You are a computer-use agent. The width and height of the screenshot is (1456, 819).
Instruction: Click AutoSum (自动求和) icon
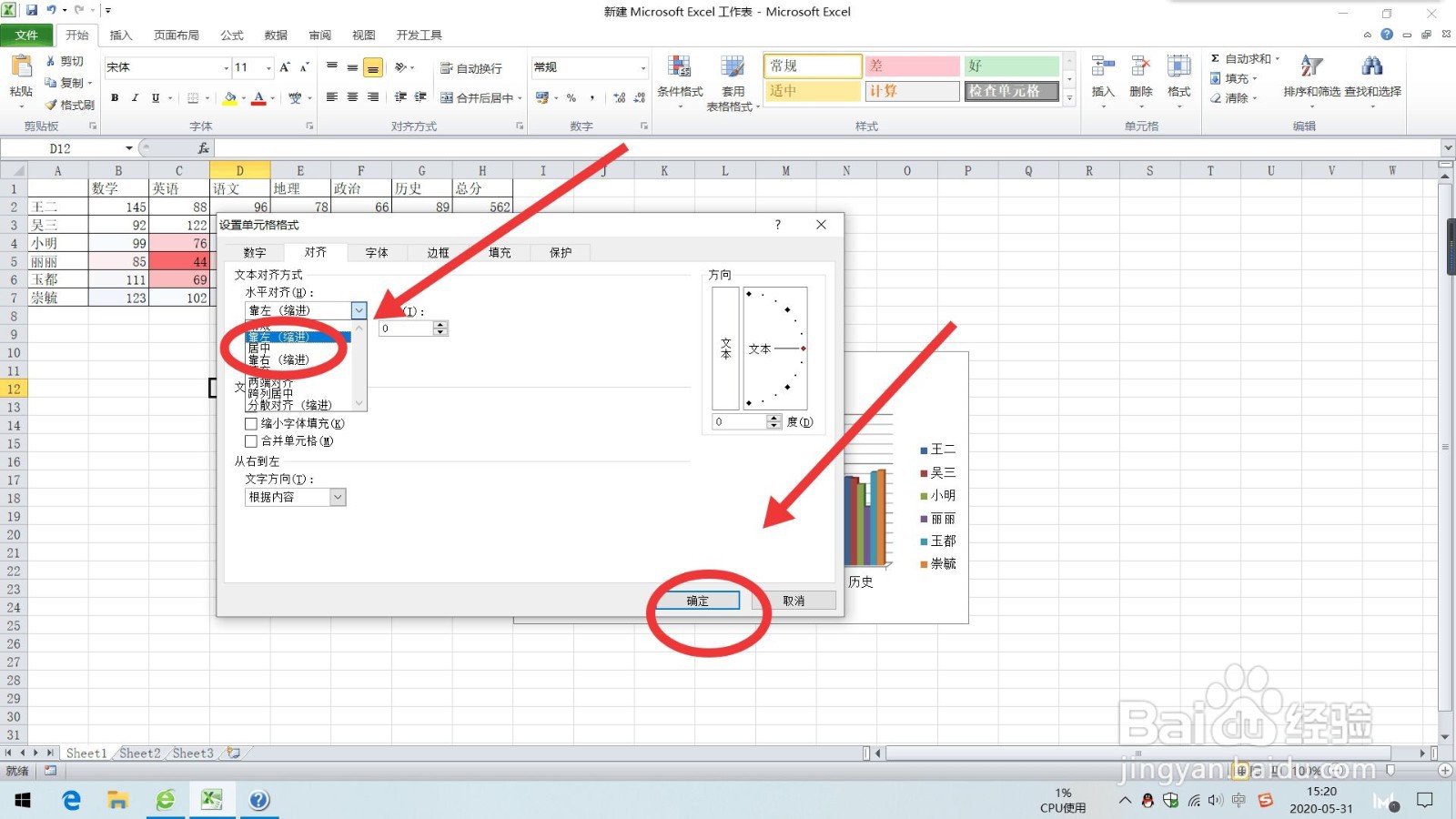pyautogui.click(x=1216, y=58)
